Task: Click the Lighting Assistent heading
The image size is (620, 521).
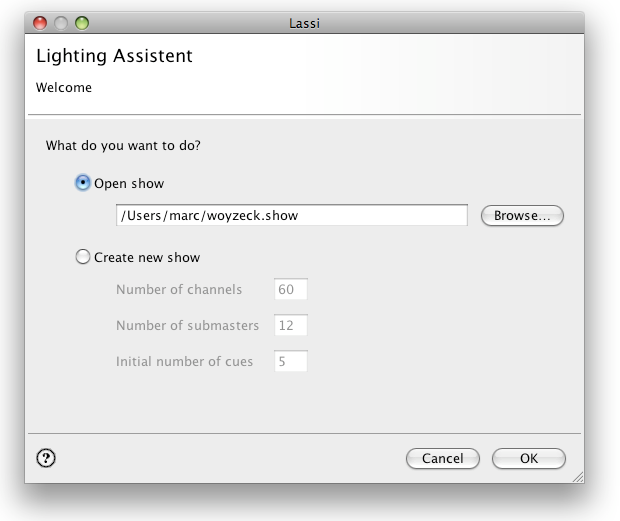Action: pos(114,56)
